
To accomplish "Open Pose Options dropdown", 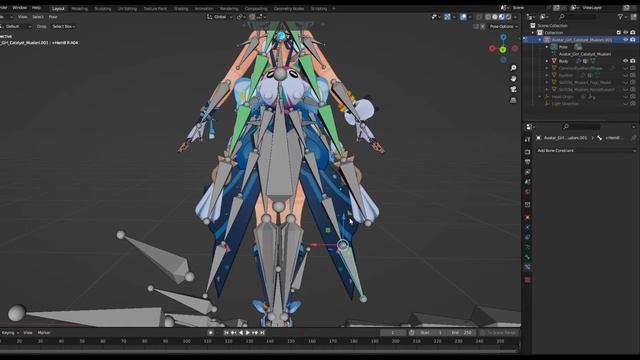I will pyautogui.click(x=504, y=26).
